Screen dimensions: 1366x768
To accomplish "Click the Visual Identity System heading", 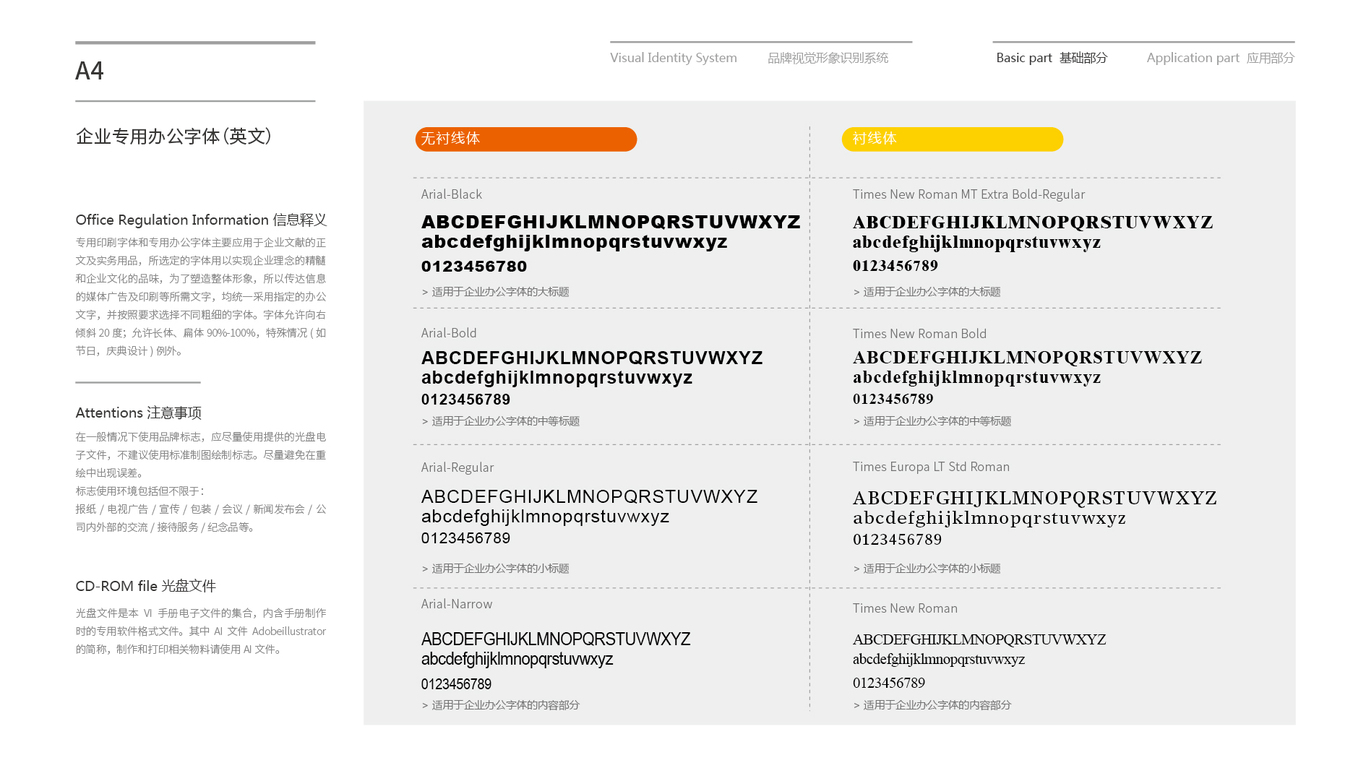I will [x=674, y=58].
